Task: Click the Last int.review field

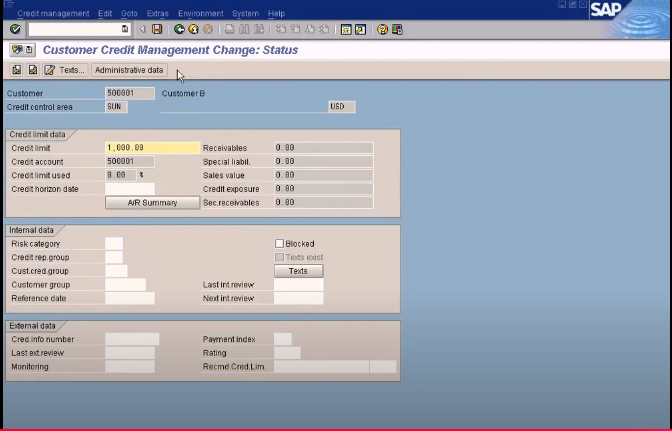Action: point(299,284)
